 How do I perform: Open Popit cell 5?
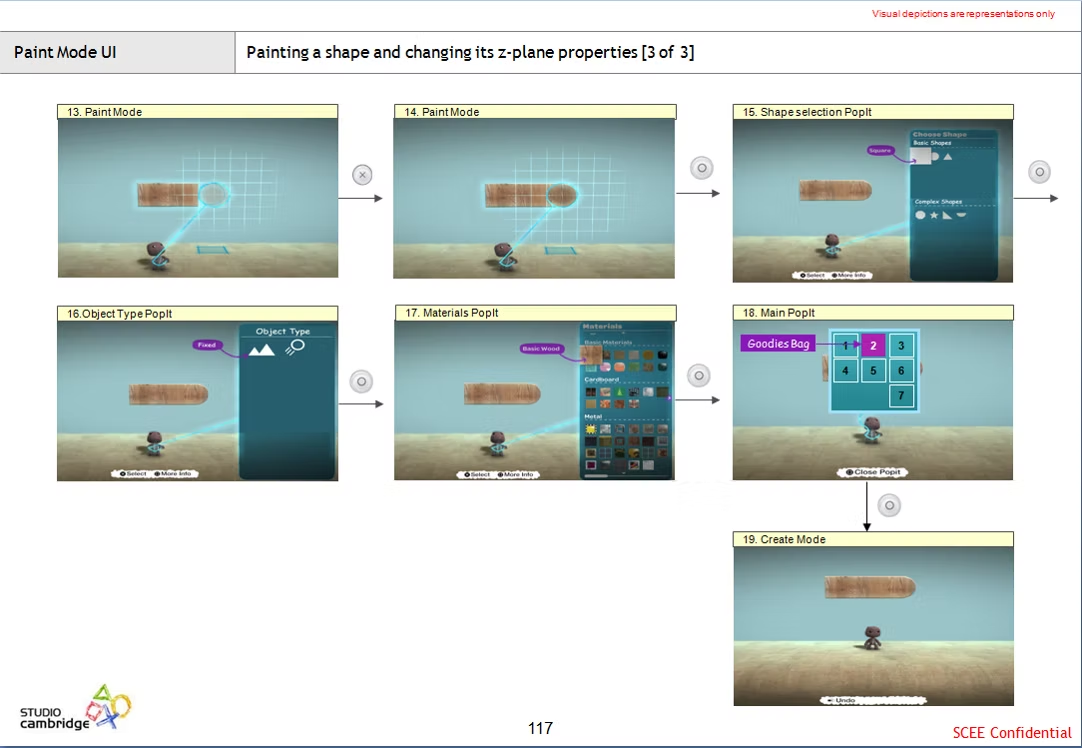pyautogui.click(x=873, y=371)
